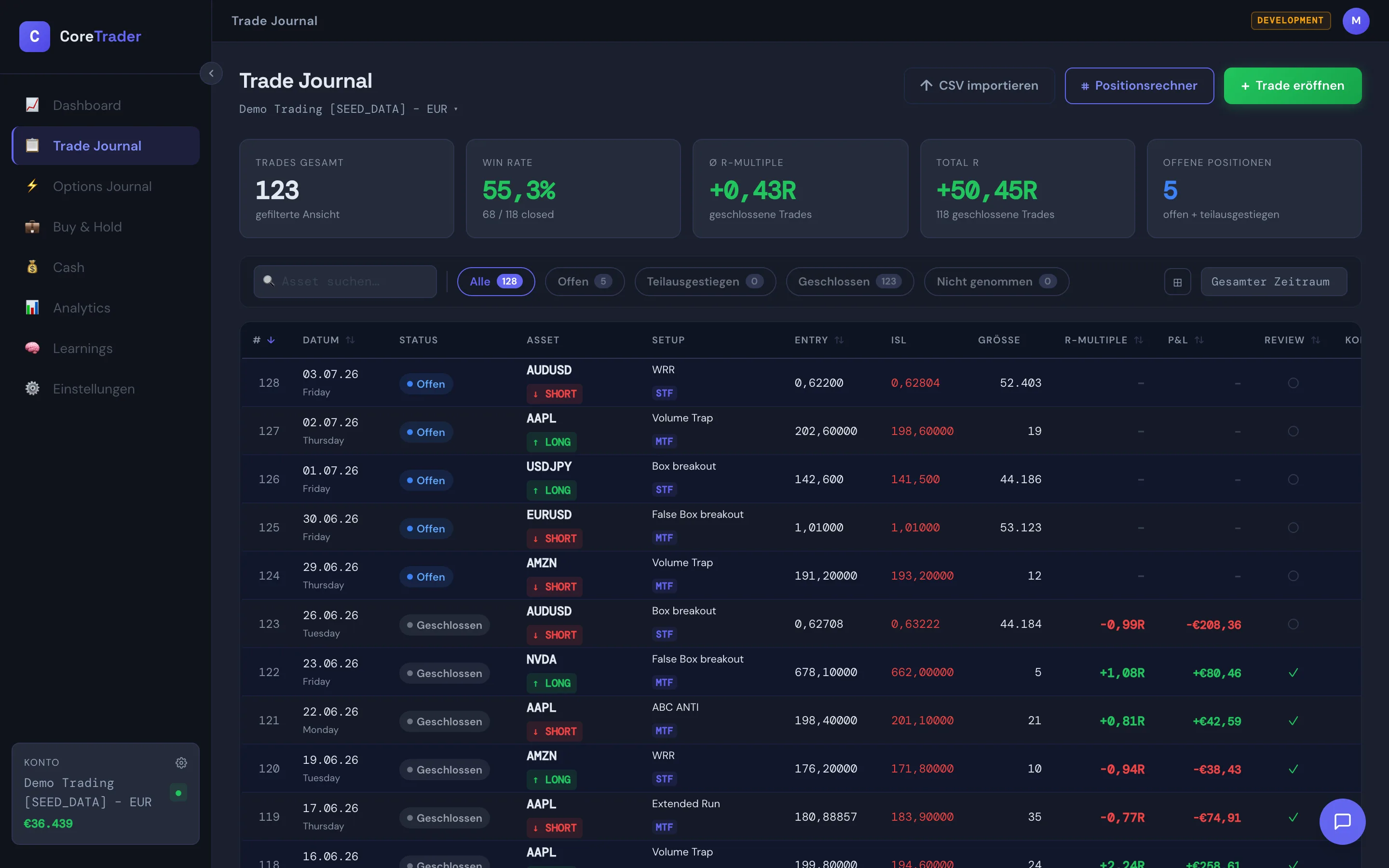
Task: Filter by Teilausgestiegen trades
Action: pos(705,282)
